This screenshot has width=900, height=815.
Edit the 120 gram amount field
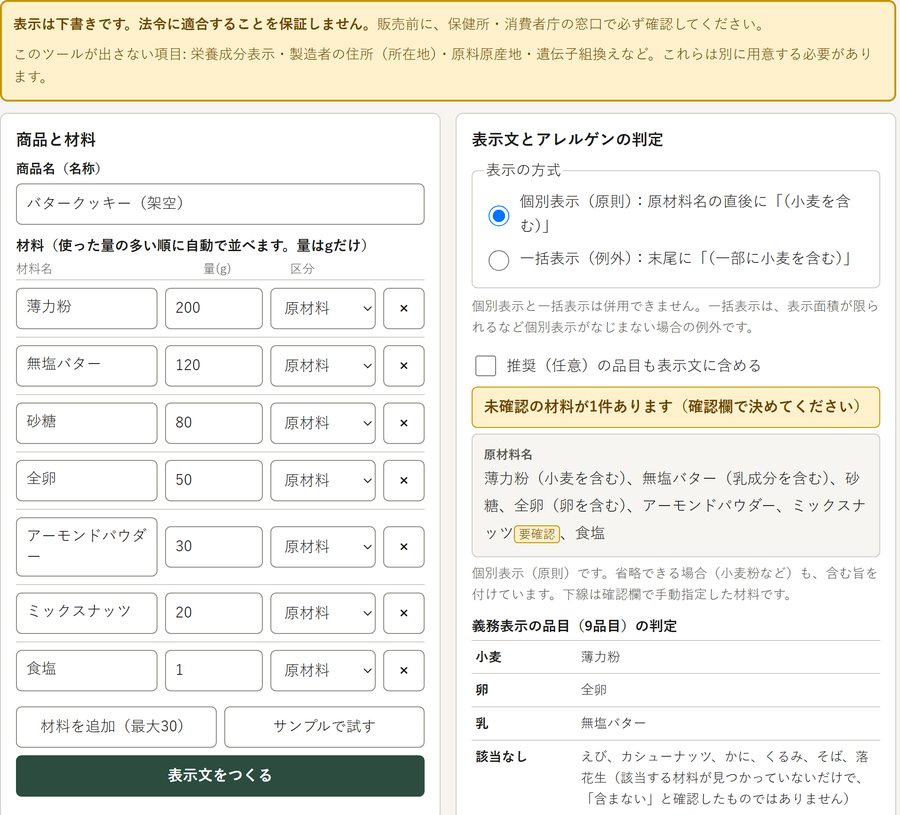point(214,366)
